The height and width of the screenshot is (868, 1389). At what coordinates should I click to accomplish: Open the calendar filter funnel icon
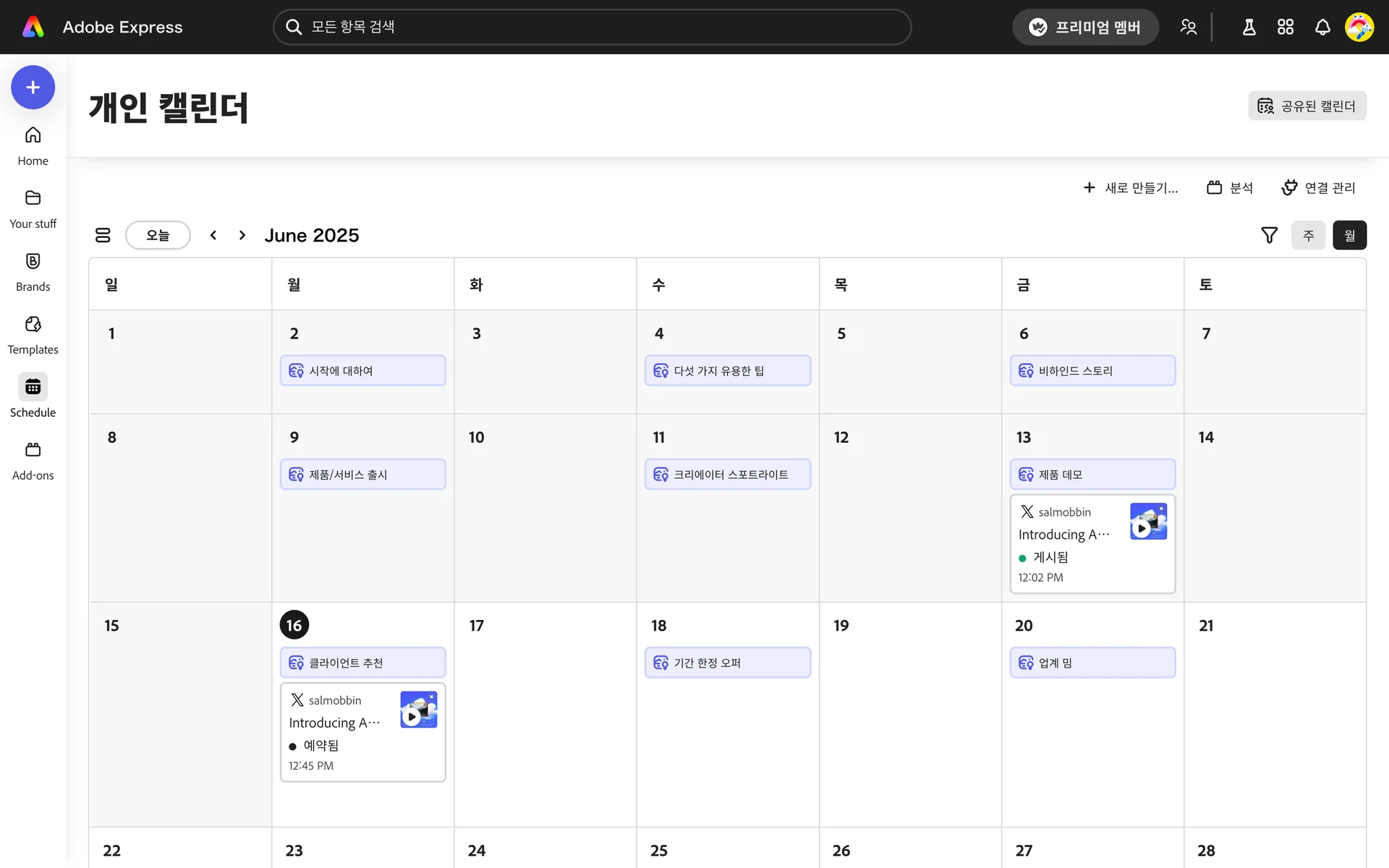(x=1269, y=235)
